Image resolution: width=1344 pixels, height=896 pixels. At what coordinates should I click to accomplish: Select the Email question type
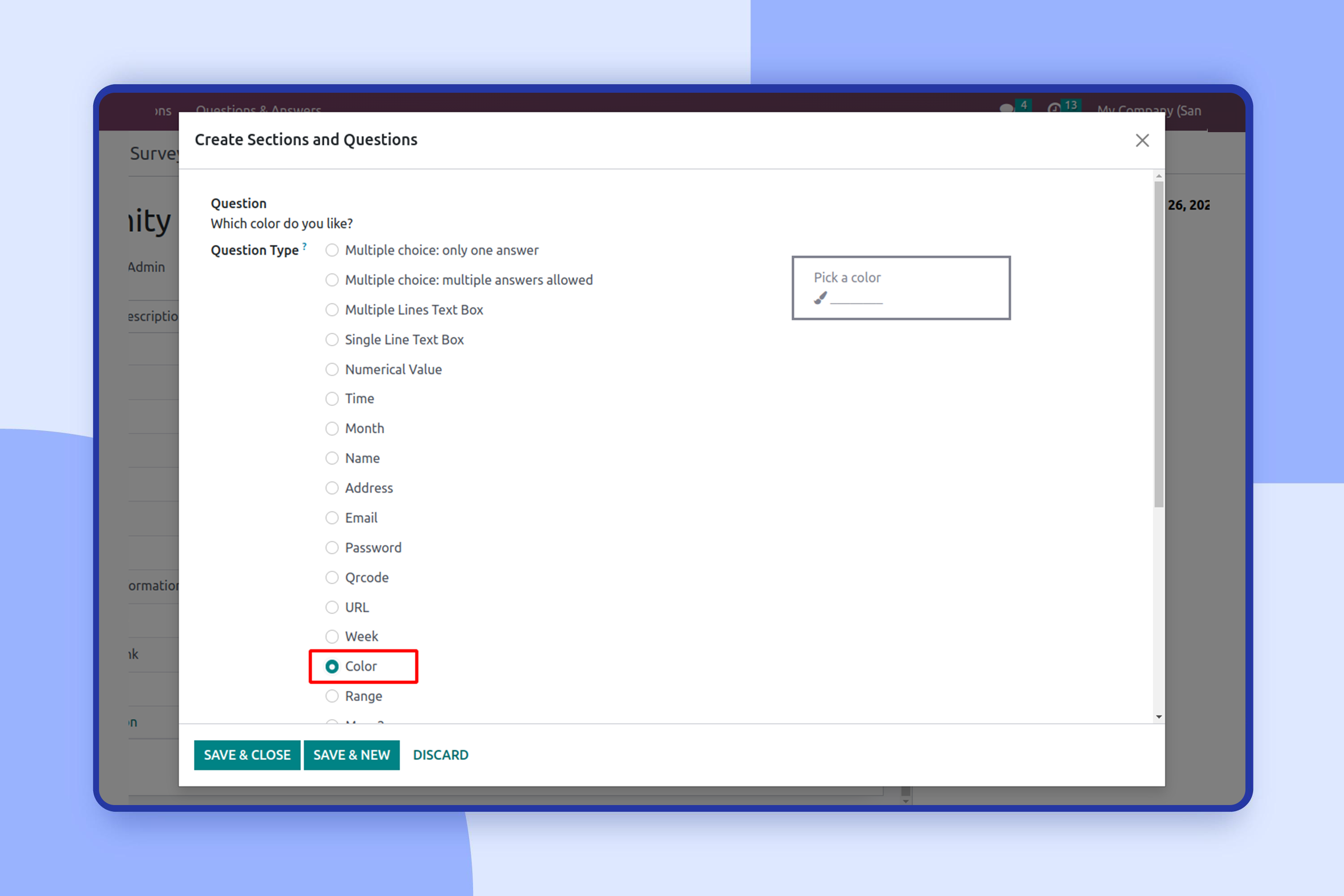332,518
